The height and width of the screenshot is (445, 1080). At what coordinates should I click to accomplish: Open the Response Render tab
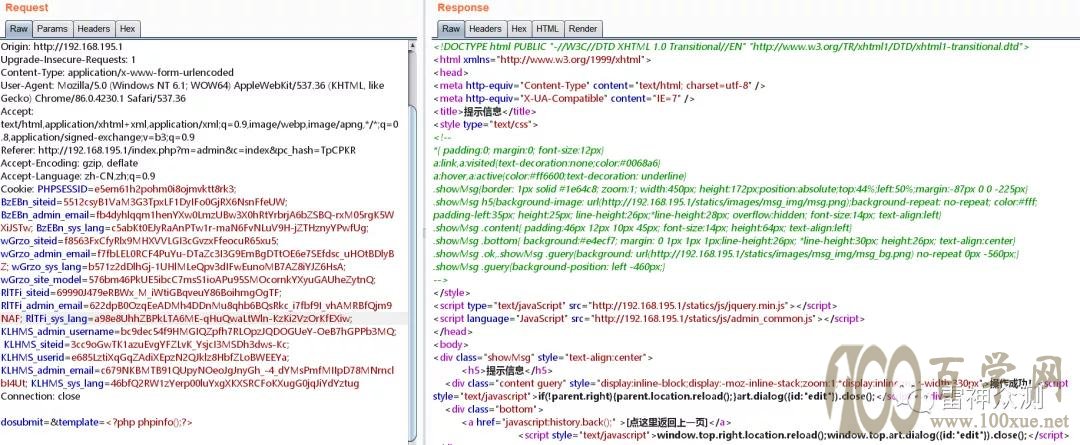[x=583, y=29]
